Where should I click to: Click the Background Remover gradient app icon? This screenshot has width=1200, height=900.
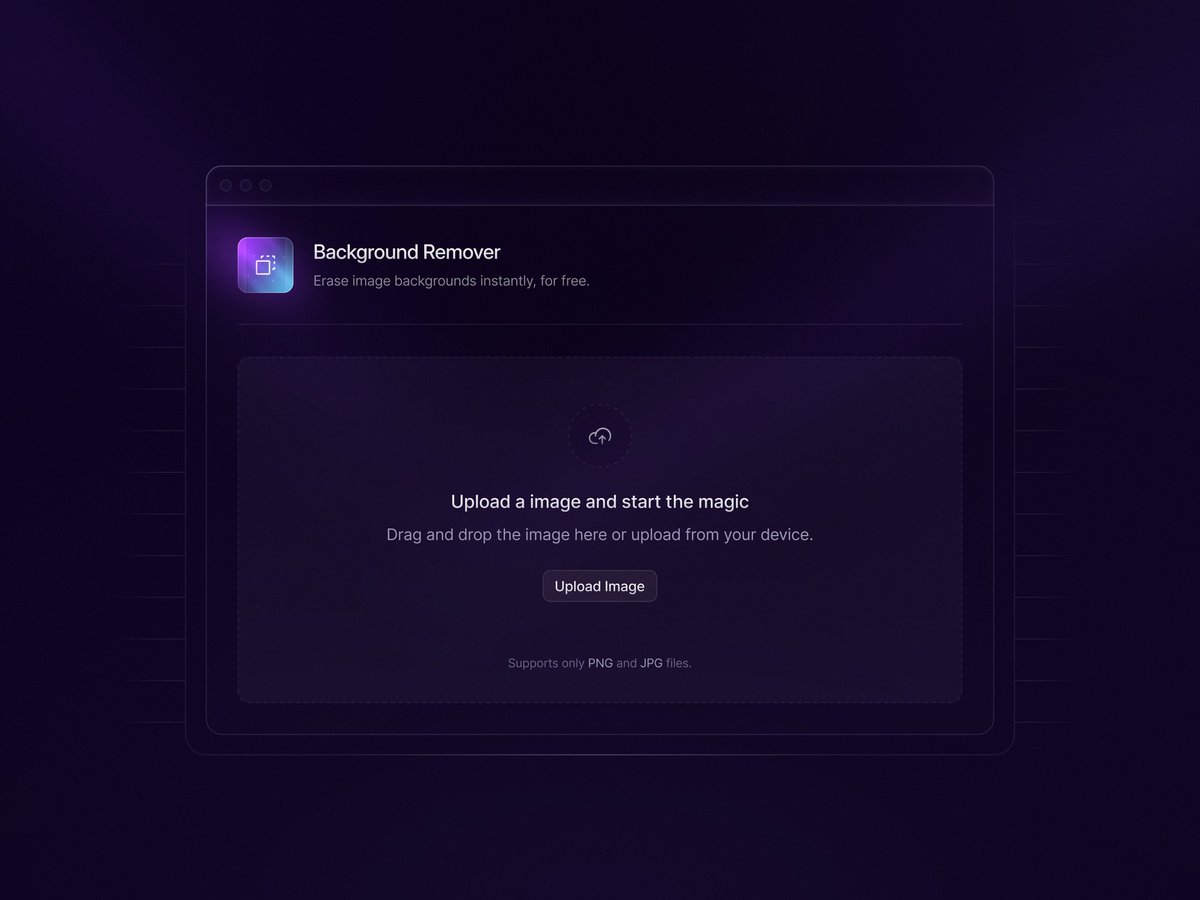[x=265, y=265]
